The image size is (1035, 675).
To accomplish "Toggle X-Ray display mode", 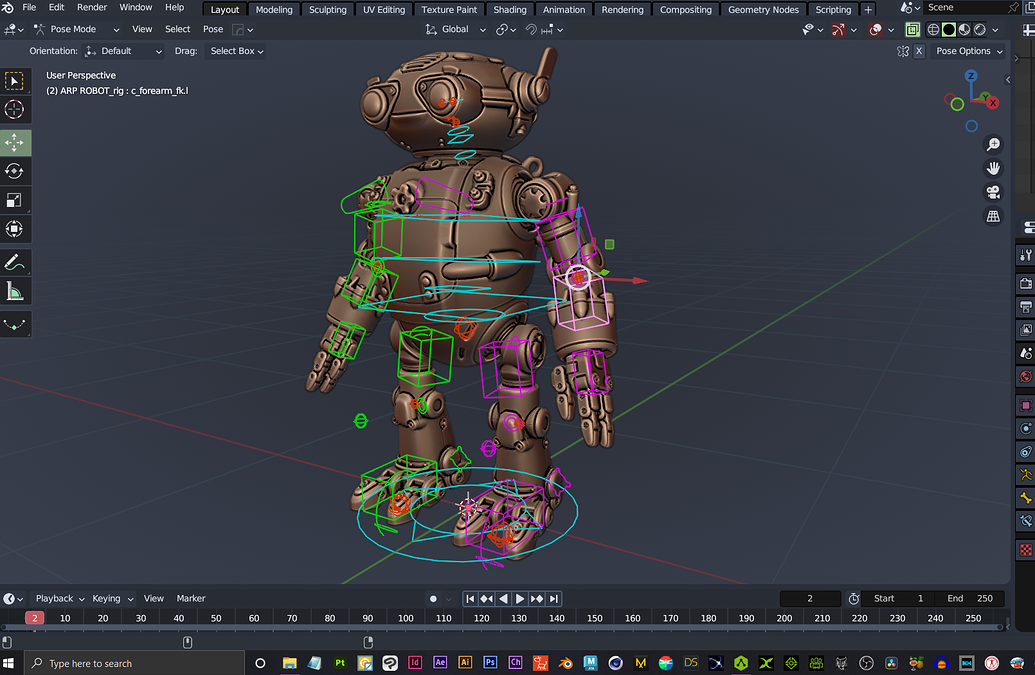I will 912,30.
